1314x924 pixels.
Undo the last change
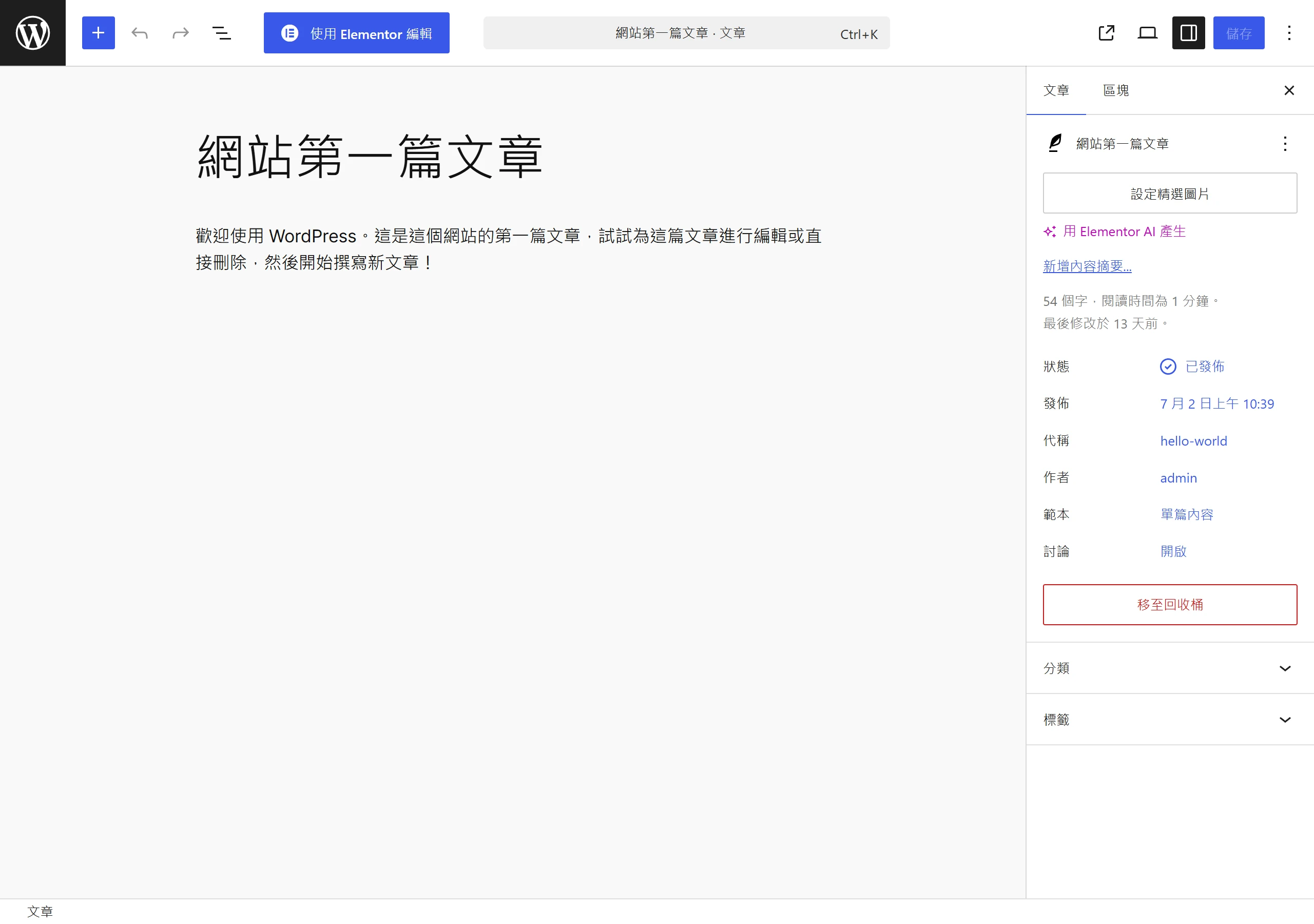click(140, 33)
